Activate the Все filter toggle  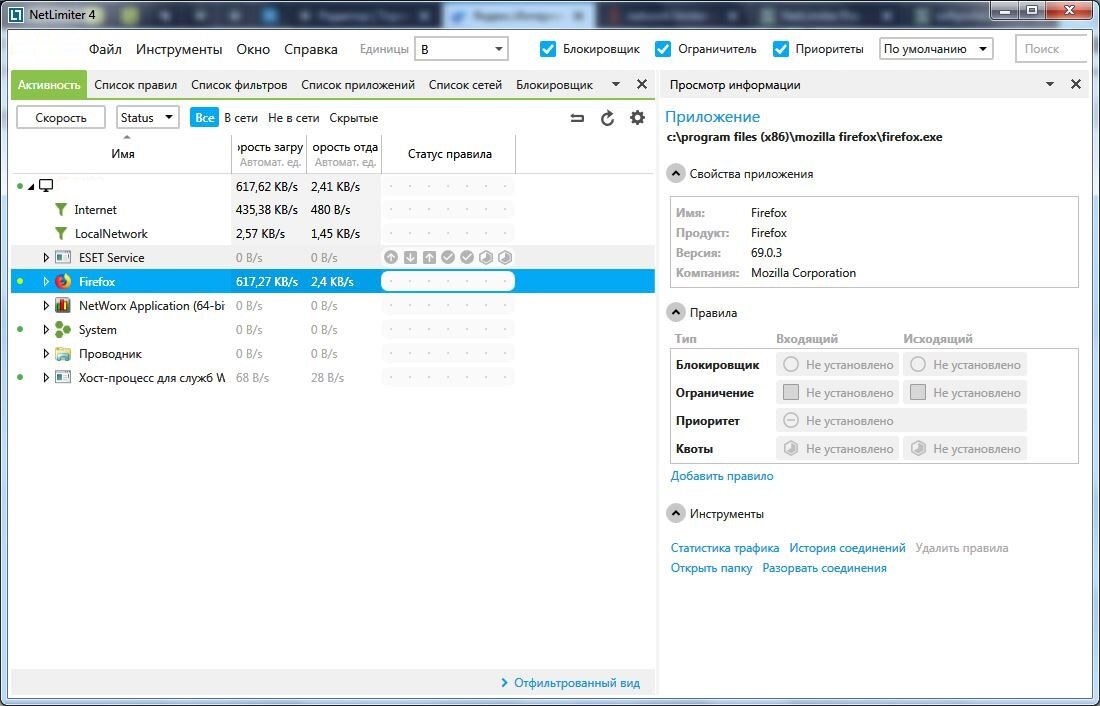click(x=204, y=118)
